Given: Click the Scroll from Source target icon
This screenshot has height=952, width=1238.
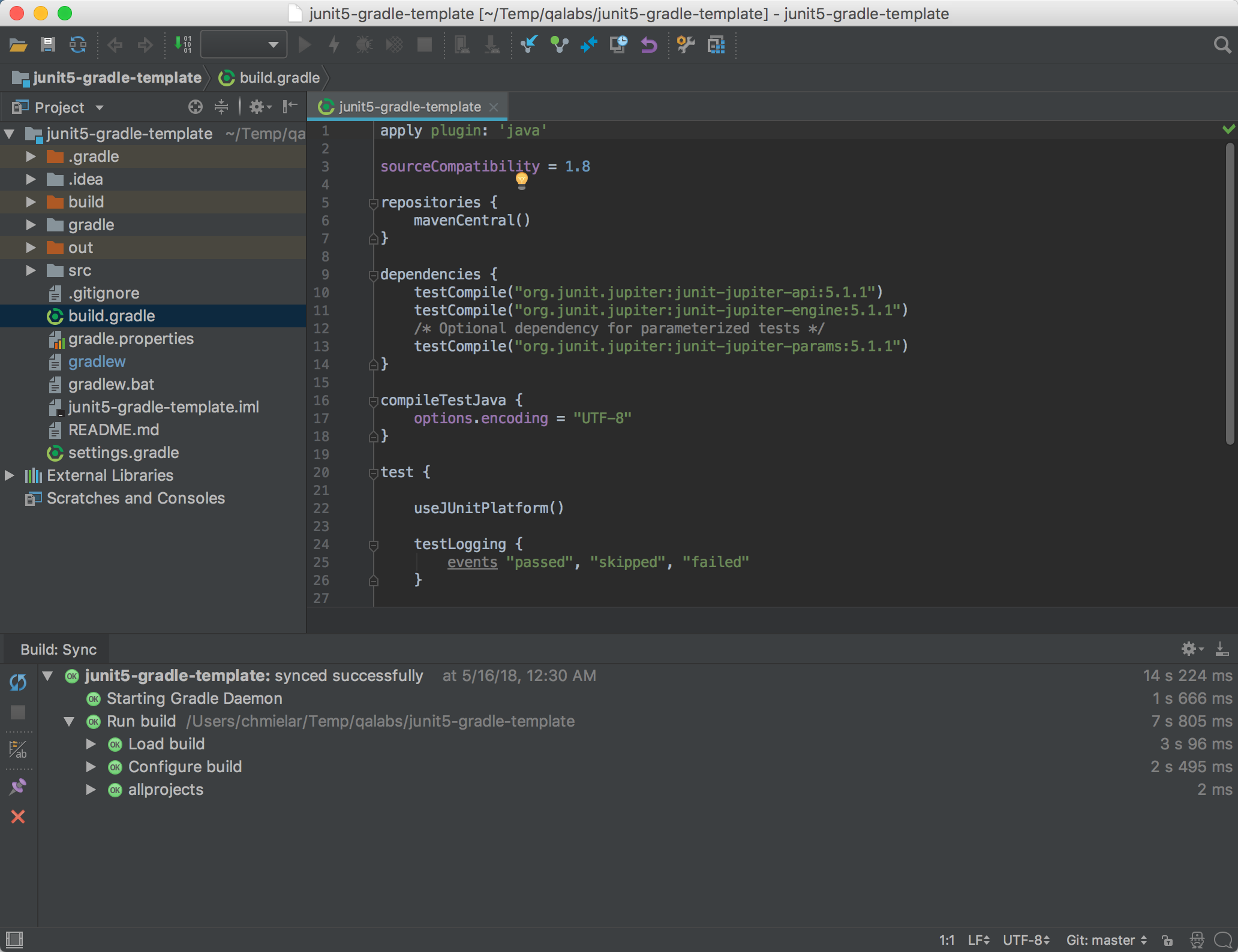Looking at the screenshot, I should 196,107.
